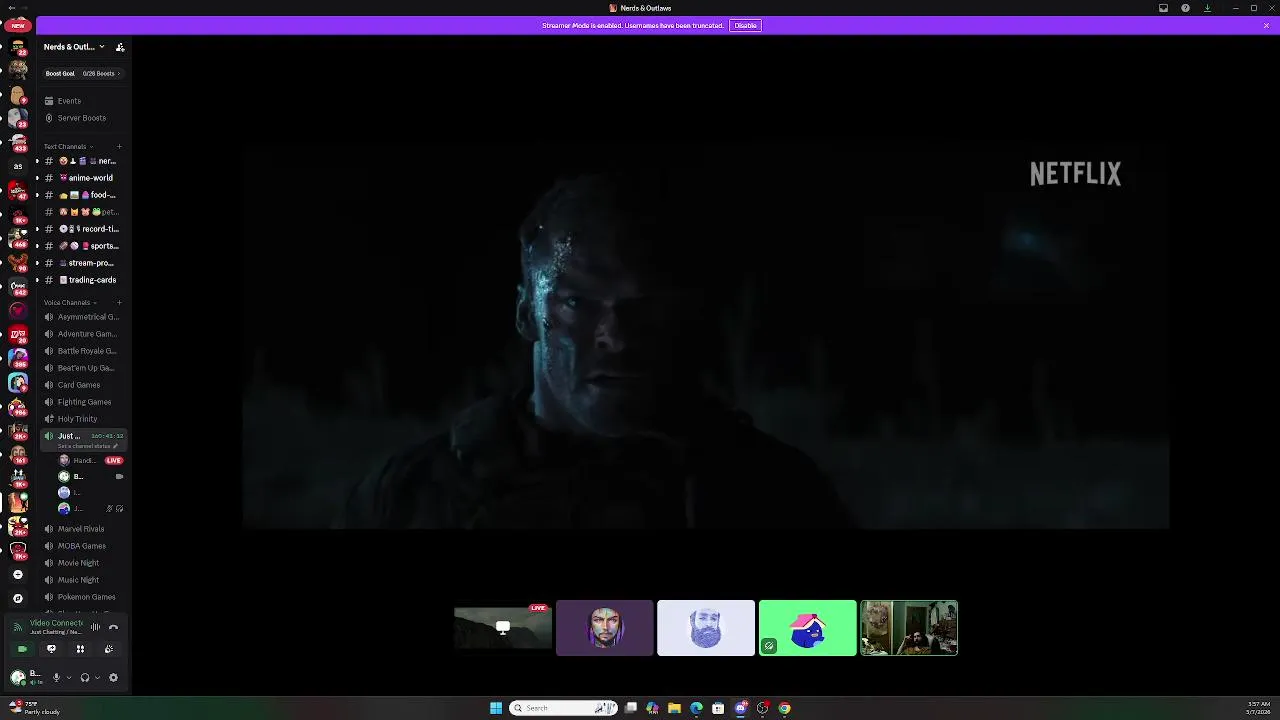Select the LIVE streaming user in voice list

coord(90,460)
